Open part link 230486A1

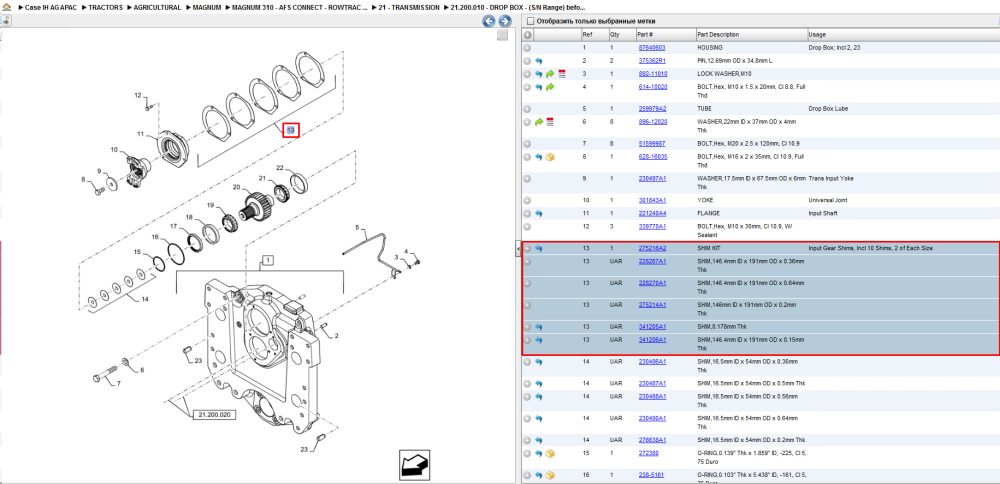pyautogui.click(x=652, y=362)
